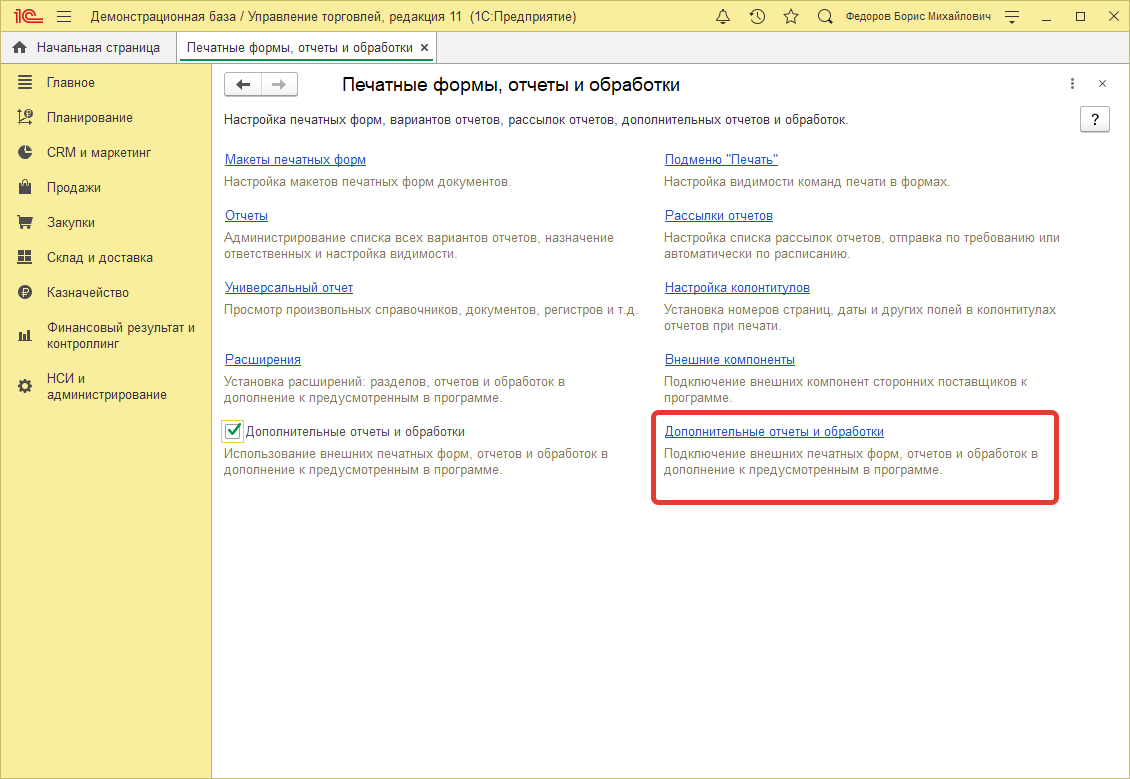Screen dimensions: 1130x779
Task: Start a search with the magnifier icon
Action: tap(824, 16)
